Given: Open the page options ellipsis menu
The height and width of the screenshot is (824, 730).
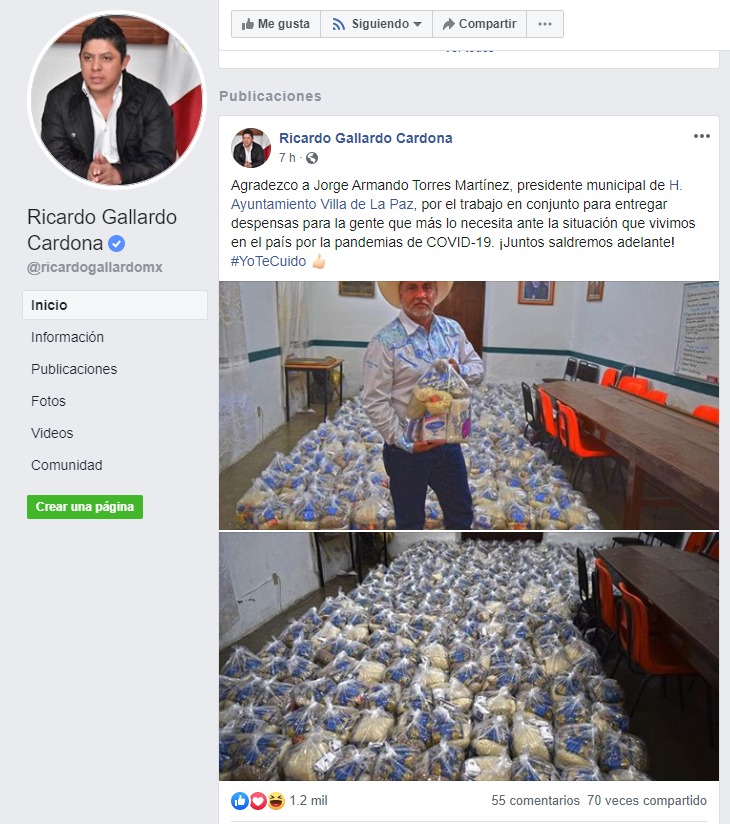Looking at the screenshot, I should tap(545, 24).
